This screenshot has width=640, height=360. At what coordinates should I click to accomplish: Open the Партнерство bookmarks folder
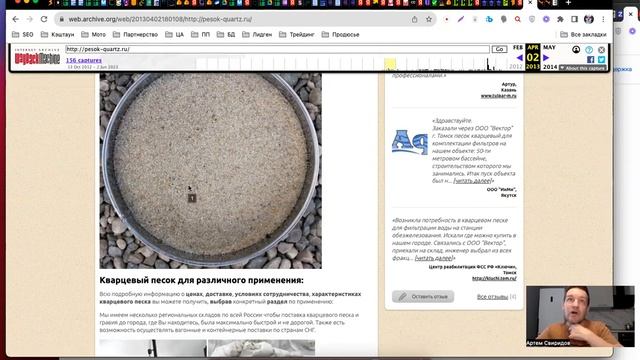135,35
